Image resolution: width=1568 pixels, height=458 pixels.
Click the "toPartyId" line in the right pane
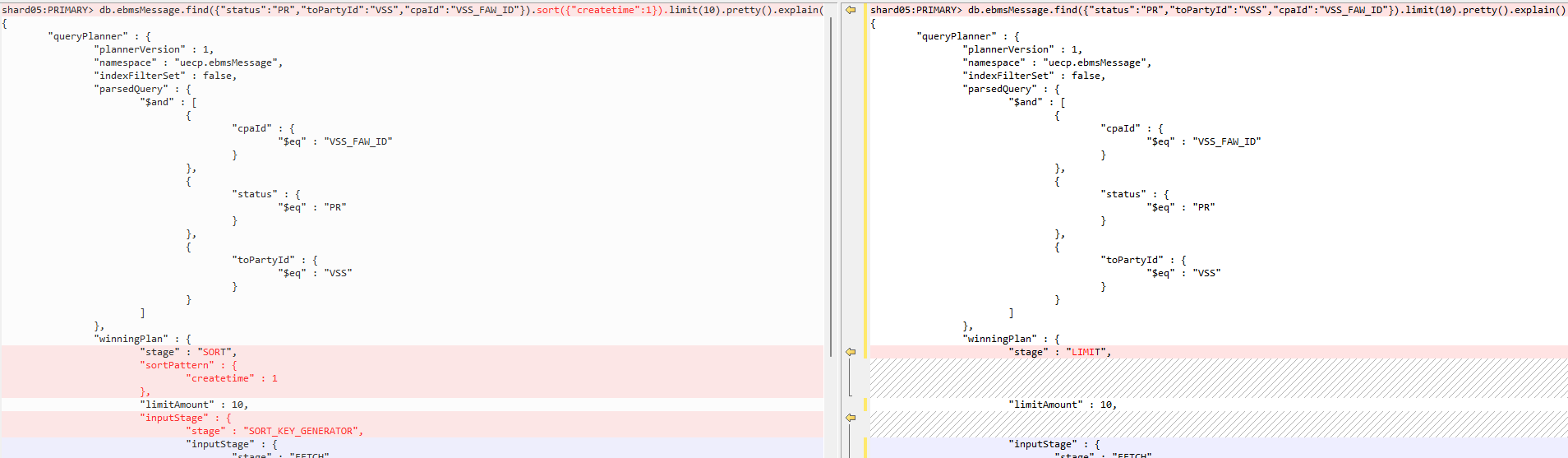(x=1143, y=260)
